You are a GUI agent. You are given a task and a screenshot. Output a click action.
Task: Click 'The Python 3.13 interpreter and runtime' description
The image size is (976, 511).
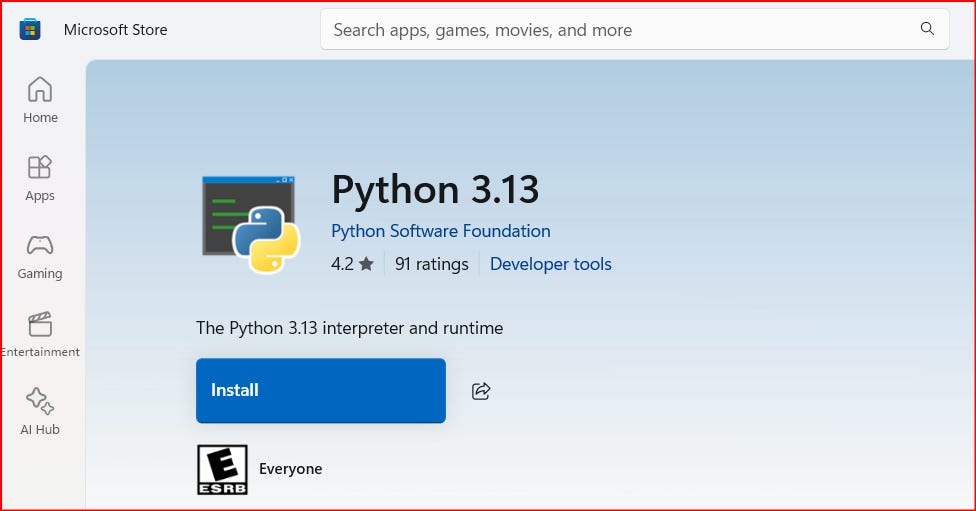coord(349,328)
